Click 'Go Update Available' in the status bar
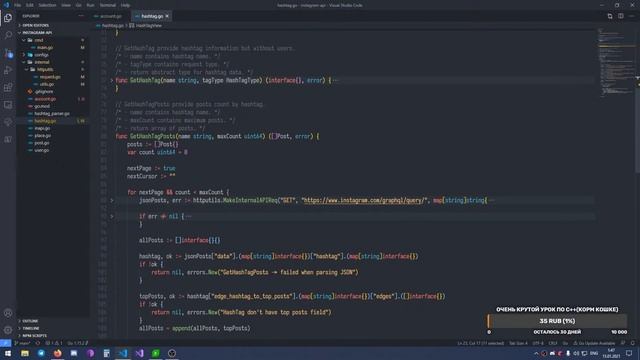This screenshot has height=360, width=640. (594, 343)
